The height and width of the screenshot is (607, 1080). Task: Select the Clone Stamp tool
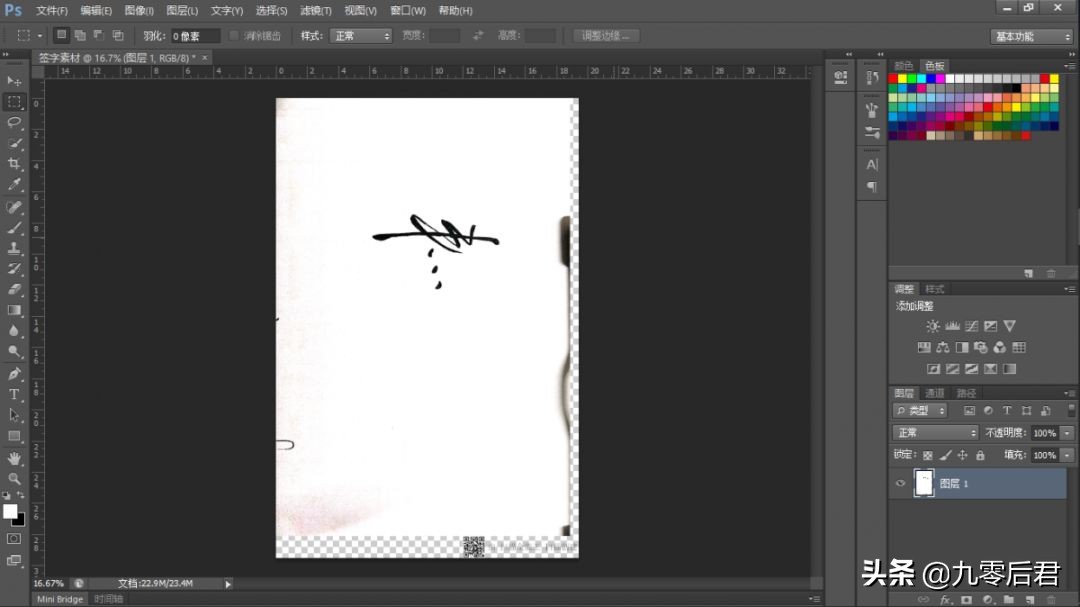coord(14,248)
